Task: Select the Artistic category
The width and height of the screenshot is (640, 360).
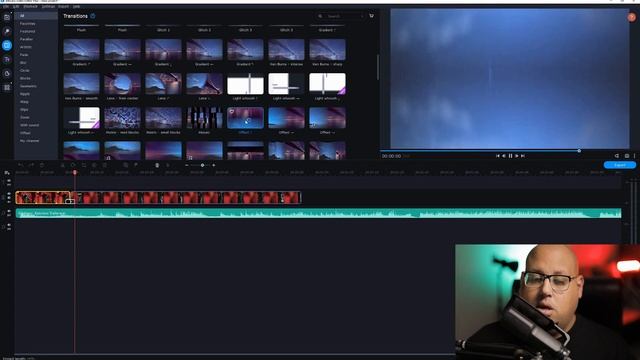Action: click(x=26, y=47)
